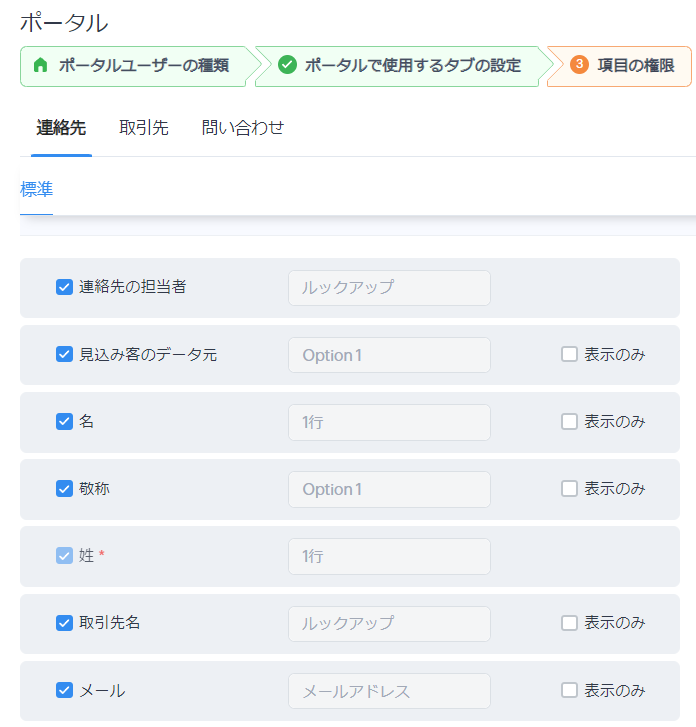This screenshot has height=727, width=696.
Task: Uncheck the メール field checkbox
Action: coord(64,690)
